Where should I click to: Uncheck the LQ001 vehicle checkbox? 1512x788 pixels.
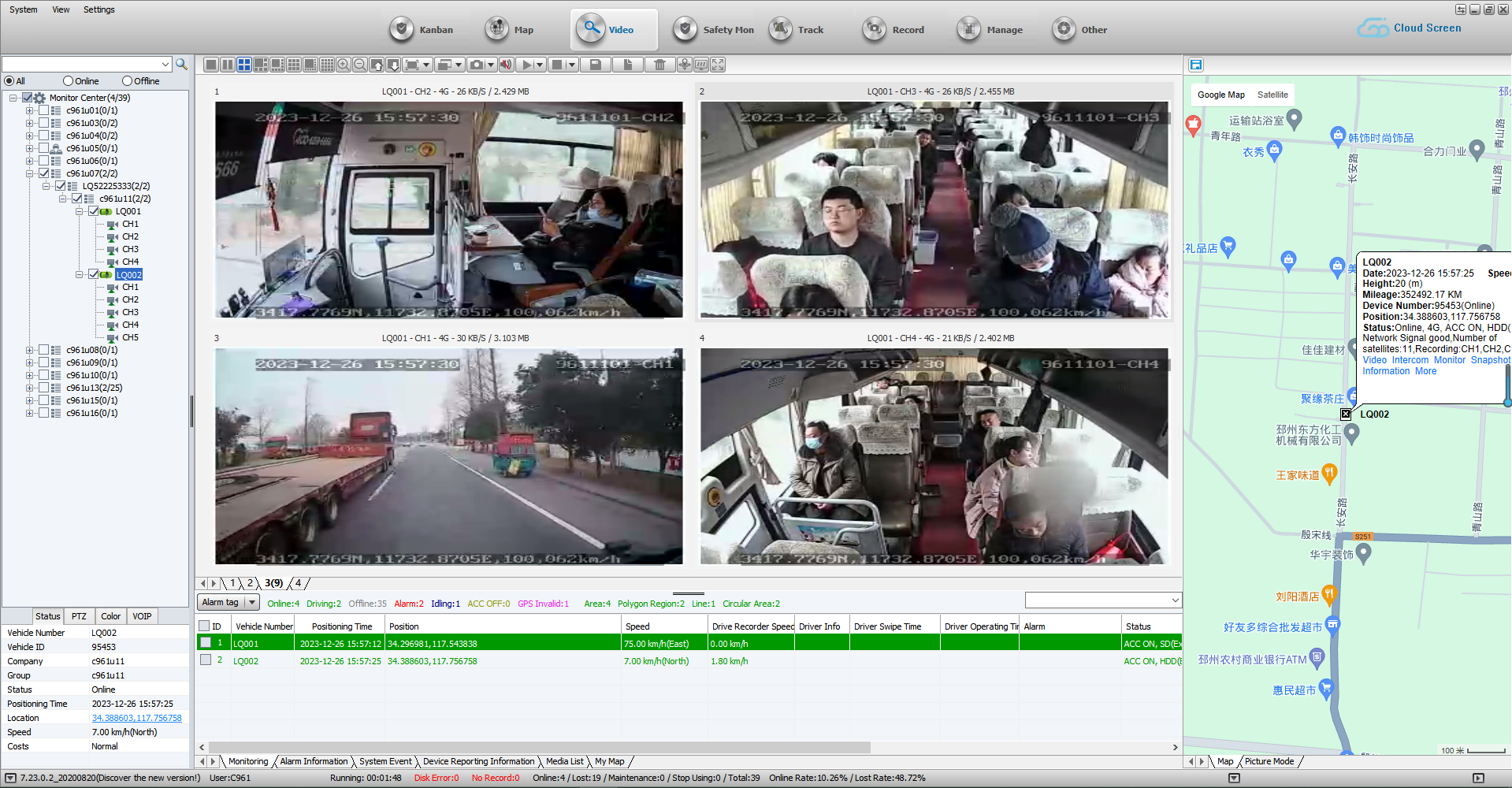point(93,211)
